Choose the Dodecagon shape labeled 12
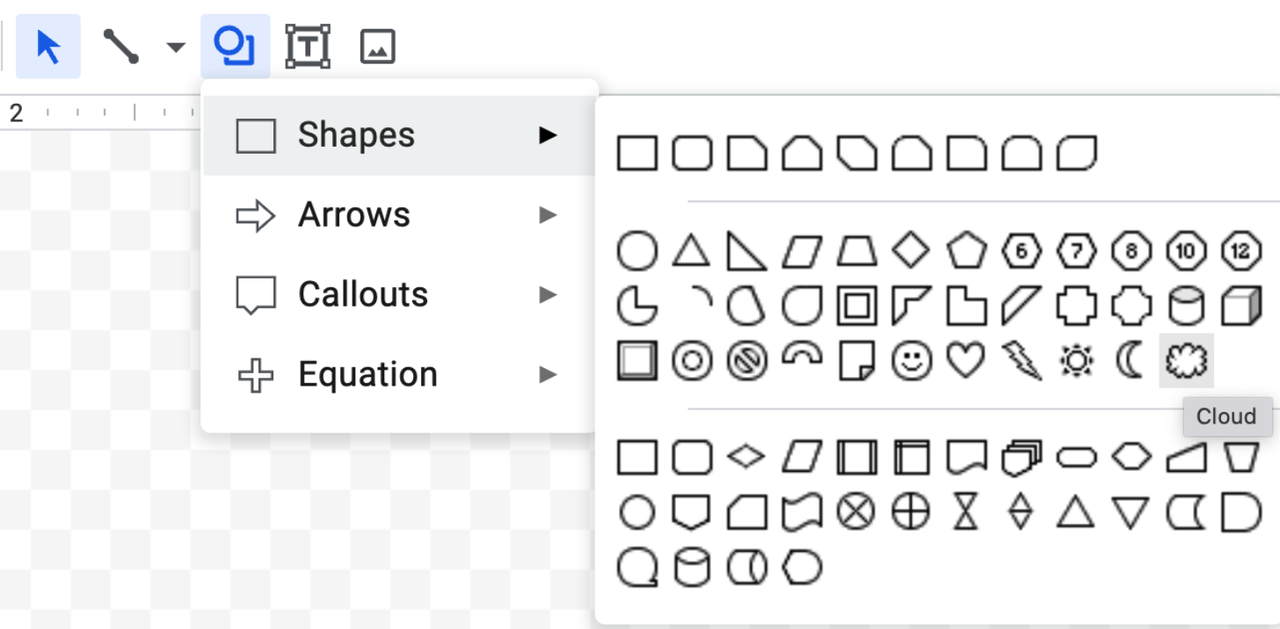 (1241, 251)
